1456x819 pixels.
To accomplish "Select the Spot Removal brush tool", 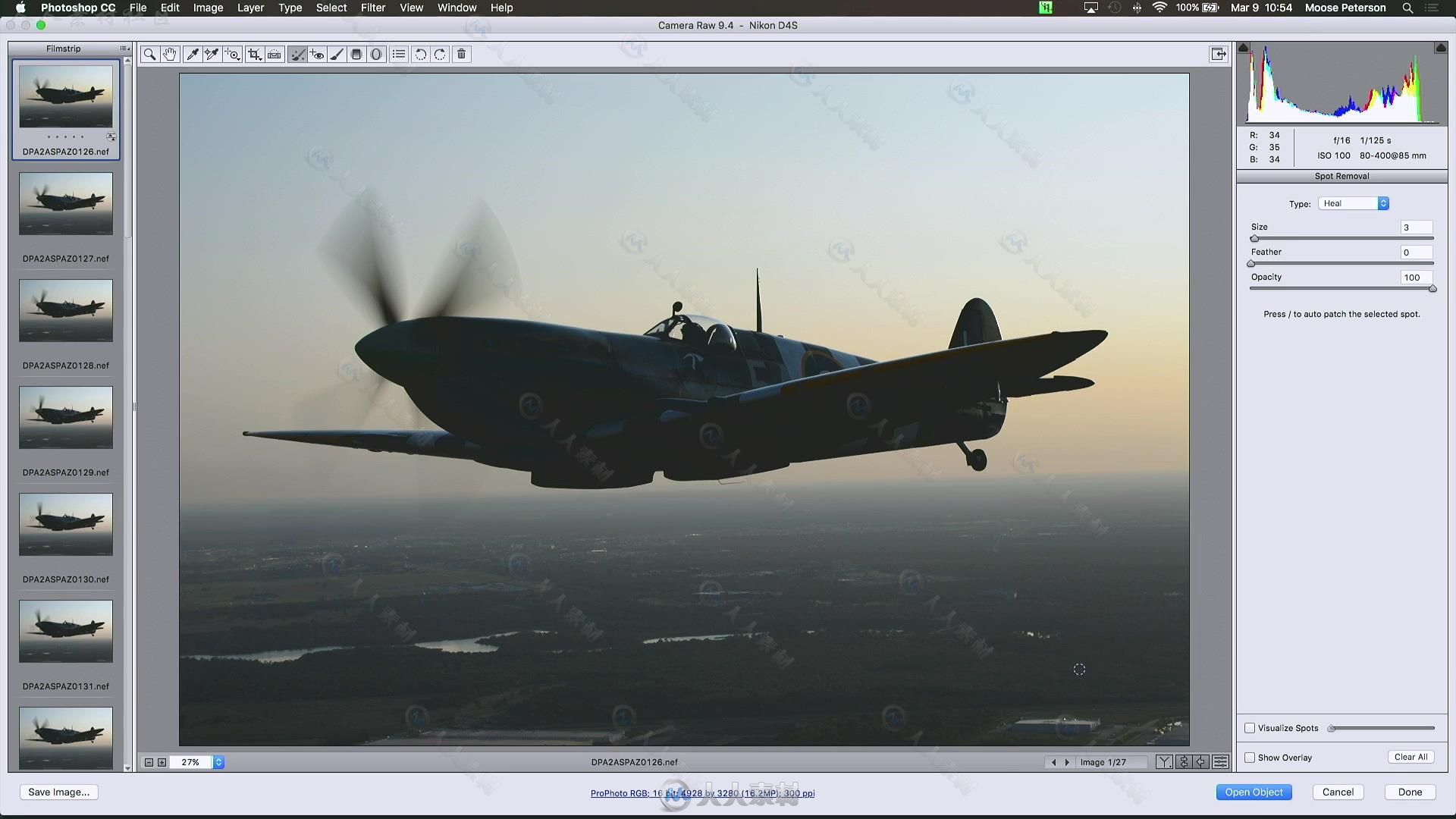I will [x=297, y=55].
